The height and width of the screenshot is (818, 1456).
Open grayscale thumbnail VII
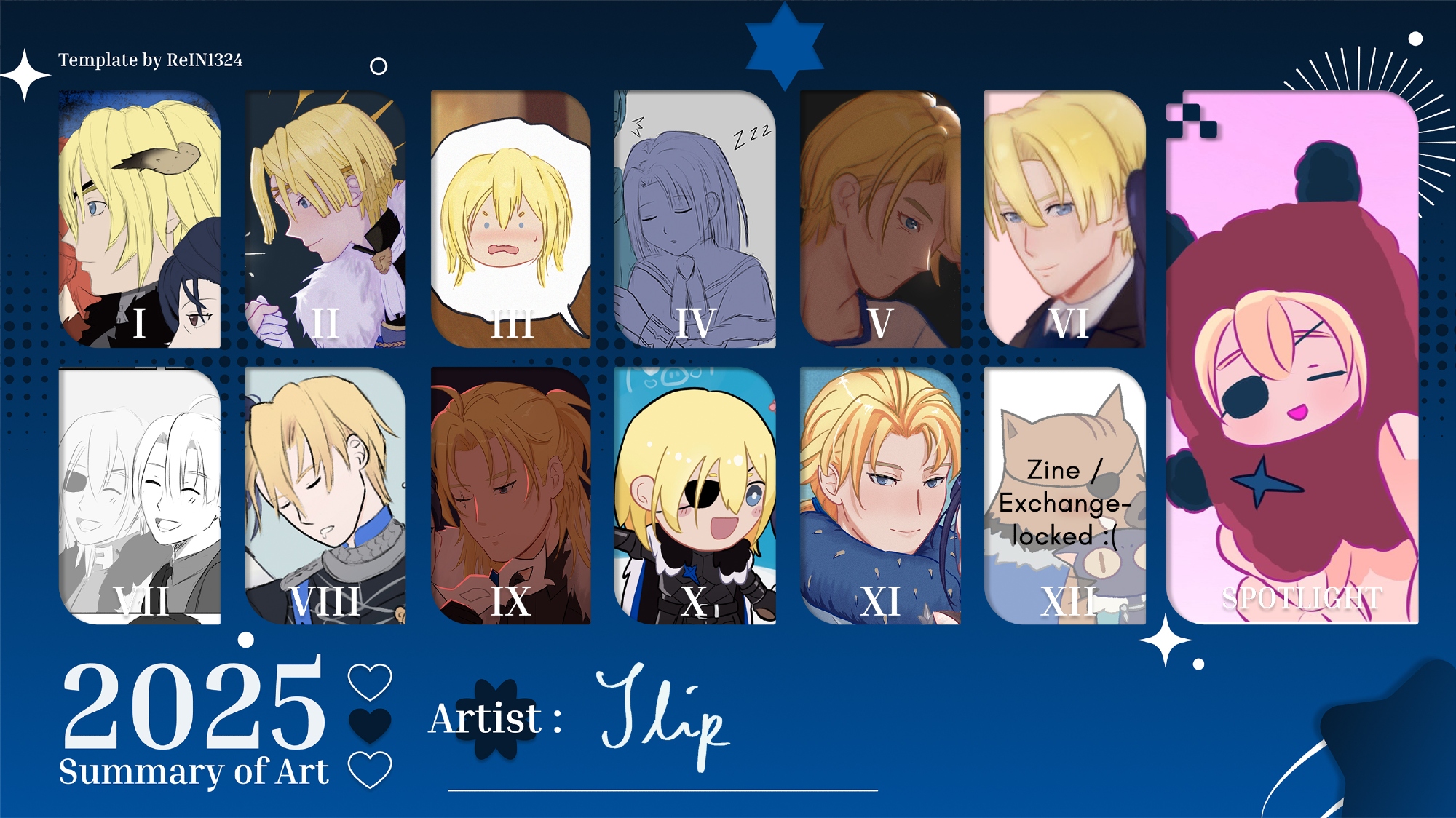click(140, 496)
